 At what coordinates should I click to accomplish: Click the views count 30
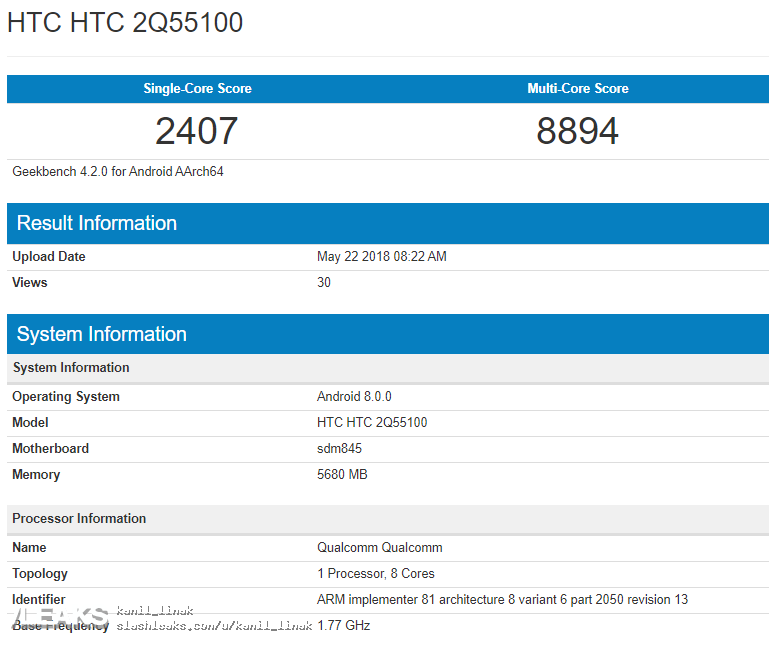coord(324,282)
